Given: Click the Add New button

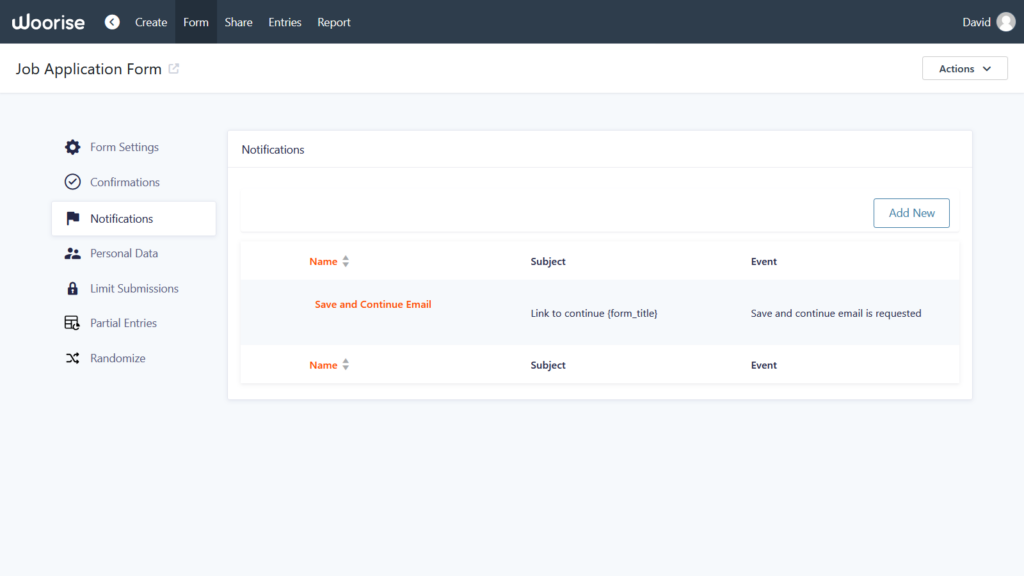Looking at the screenshot, I should click(911, 213).
